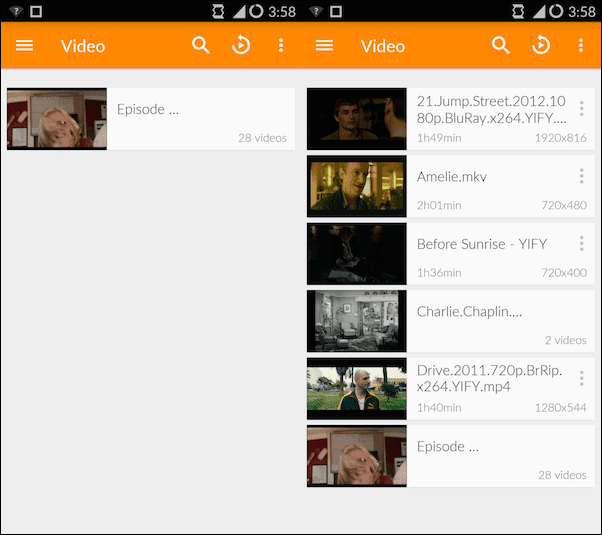
Task: Select '1920x816' resolution label
Action: tap(561, 138)
